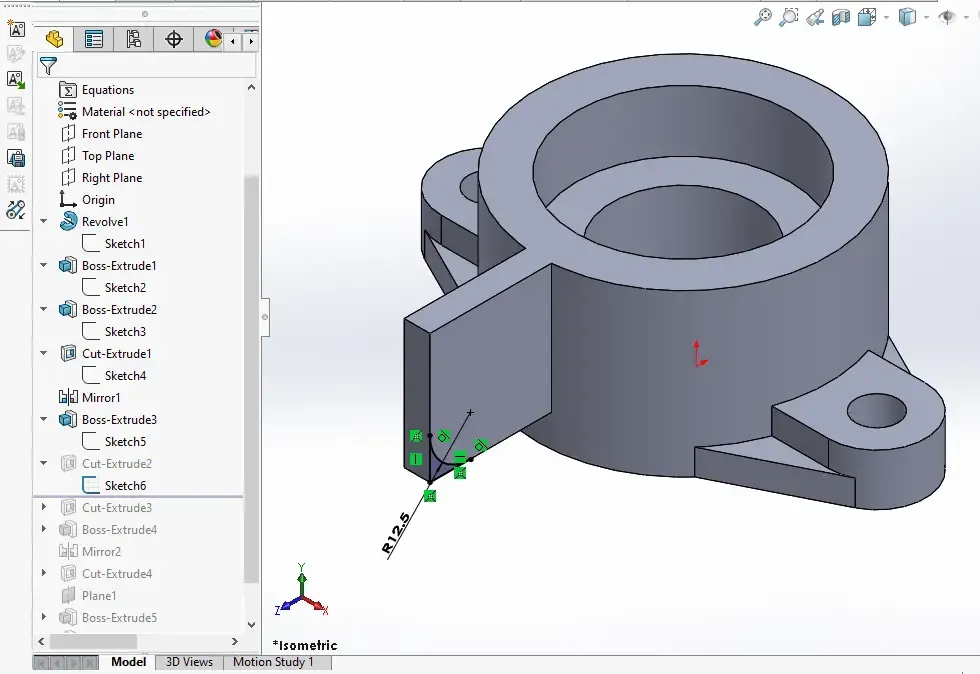Select Sketch2 in feature tree

tap(114, 288)
